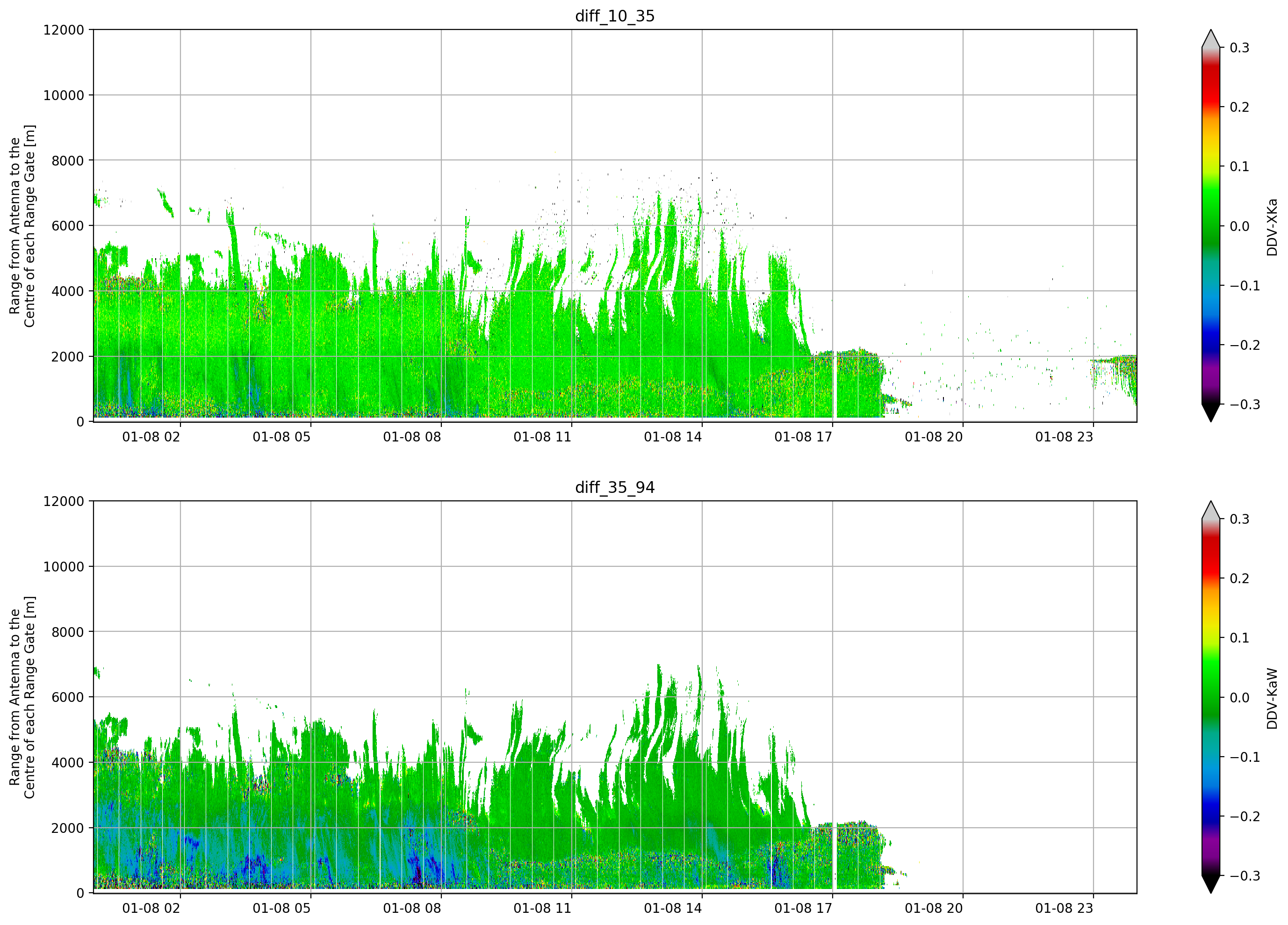
Task: Select the "DDV-KaW" colorbar label
Action: point(1272,699)
